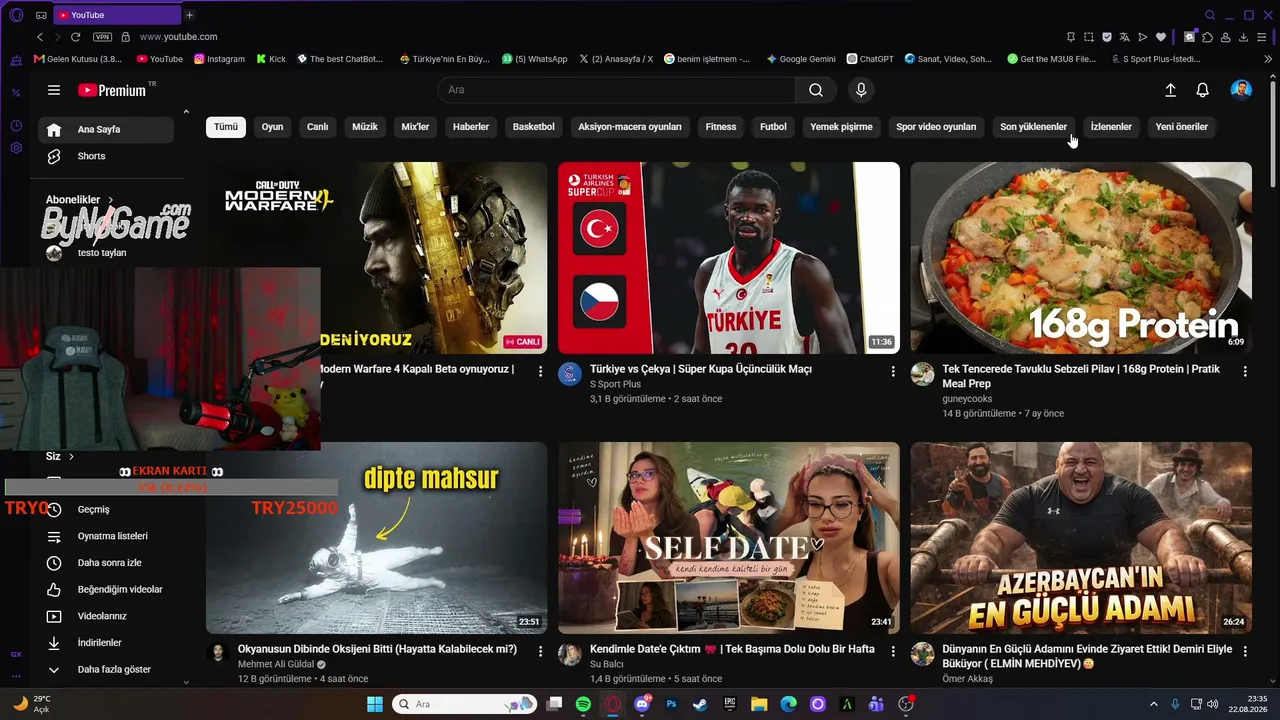Open İndirilenler in sidebar
This screenshot has width=1280, height=720.
coord(106,643)
